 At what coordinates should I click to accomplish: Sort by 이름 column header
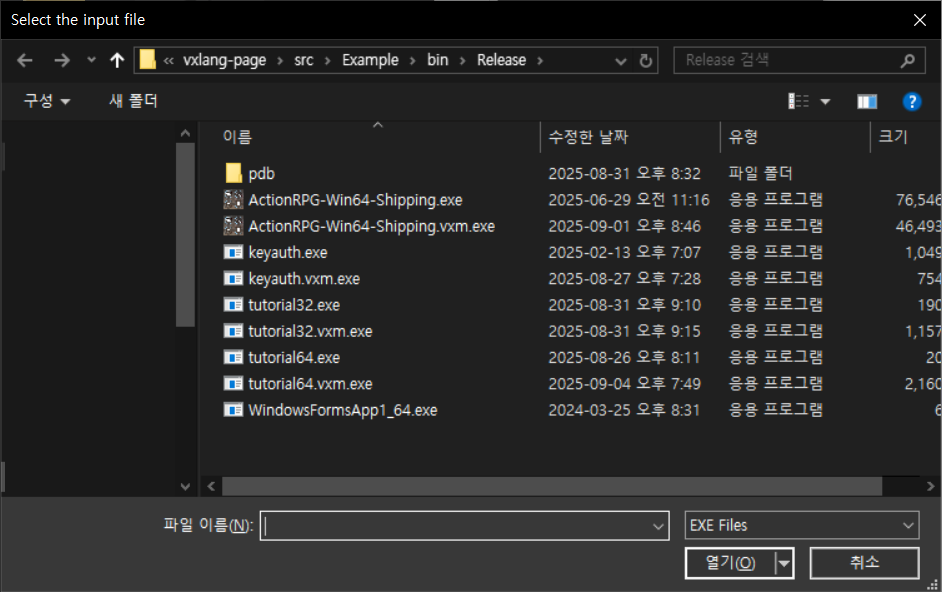point(237,137)
